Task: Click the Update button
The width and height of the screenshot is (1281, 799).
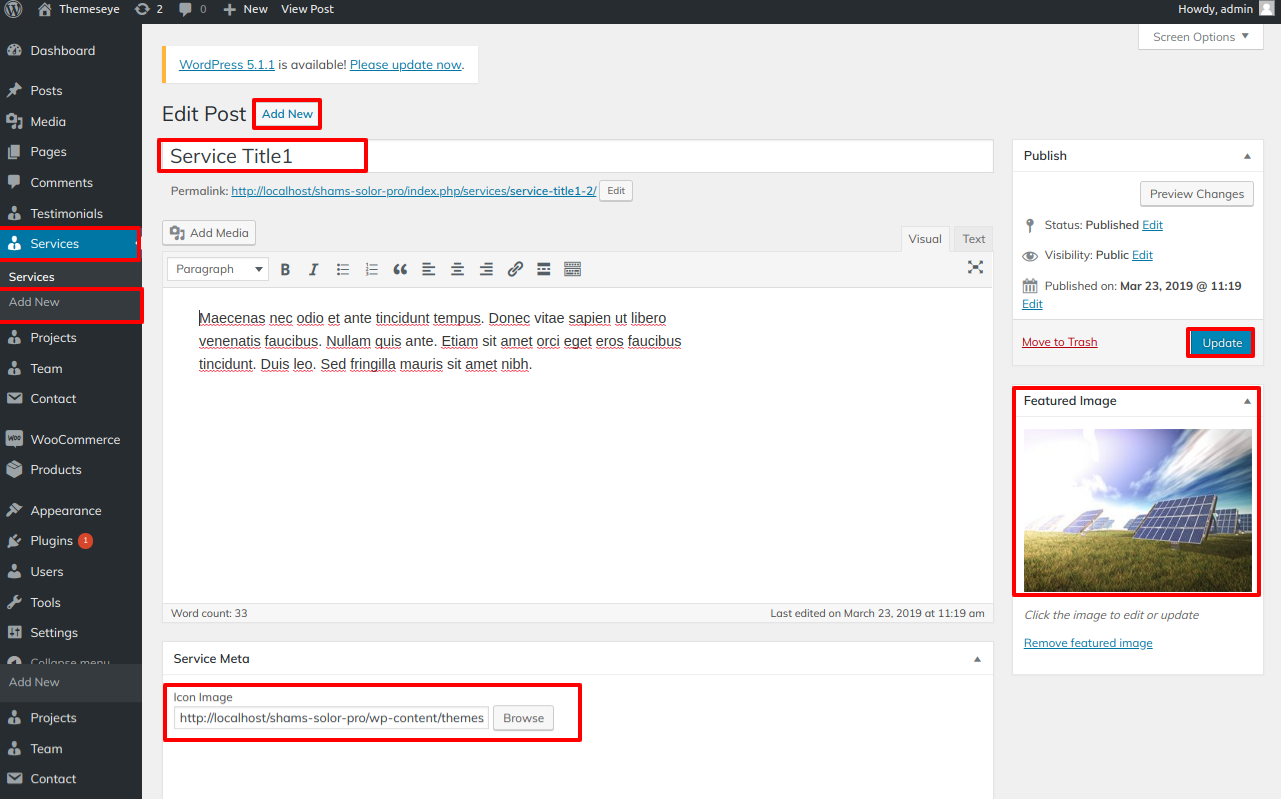Action: pyautogui.click(x=1221, y=343)
